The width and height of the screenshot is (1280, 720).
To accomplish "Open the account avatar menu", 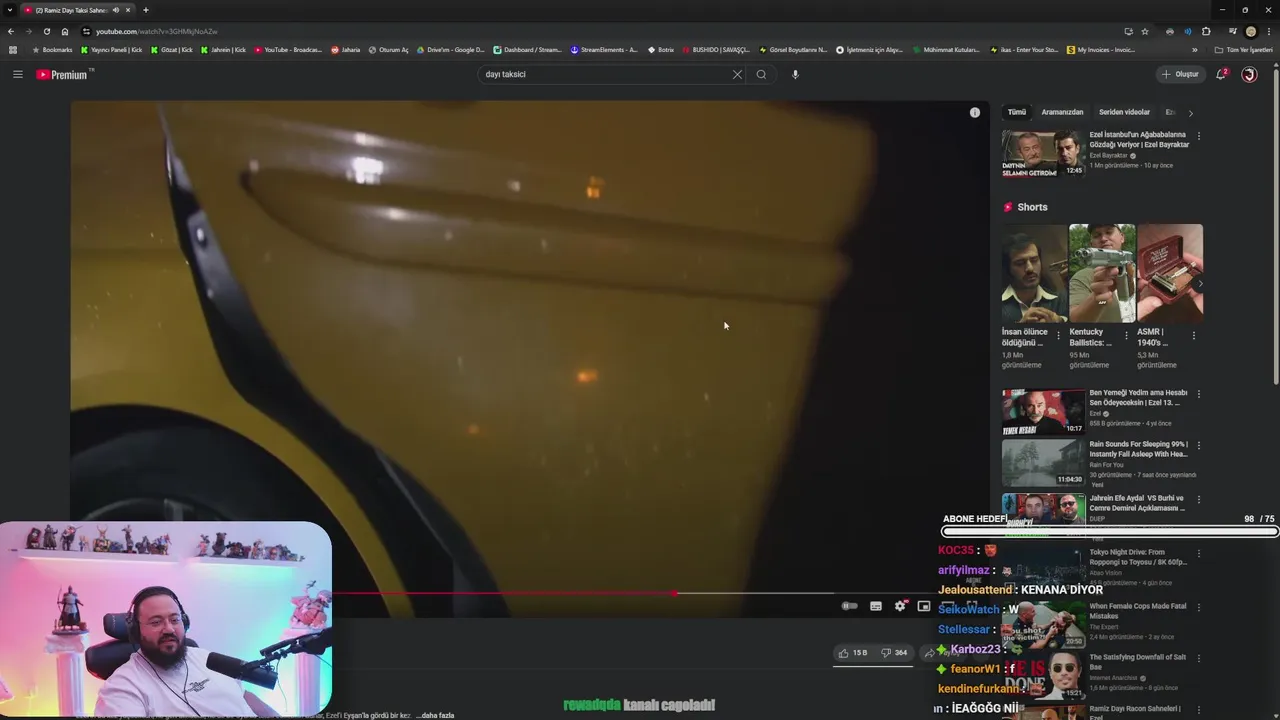I will [x=1249, y=74].
